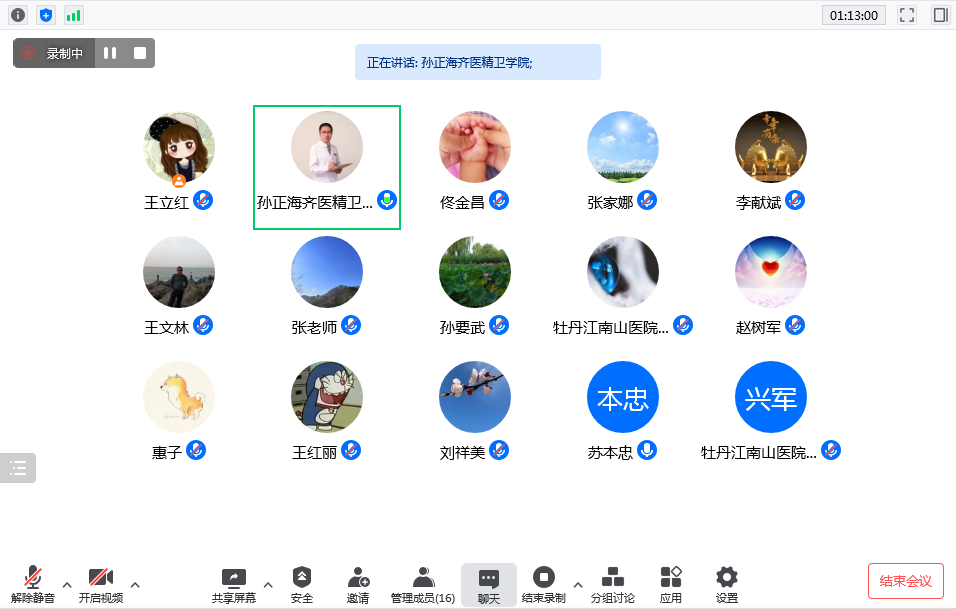Turn on video (开启视频)
This screenshot has width=956, height=609.
(x=100, y=584)
